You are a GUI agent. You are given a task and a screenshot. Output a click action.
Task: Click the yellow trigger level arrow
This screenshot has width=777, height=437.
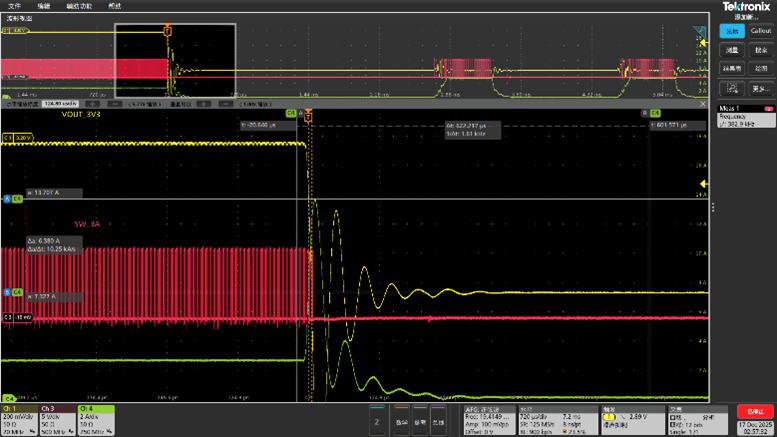(x=704, y=184)
